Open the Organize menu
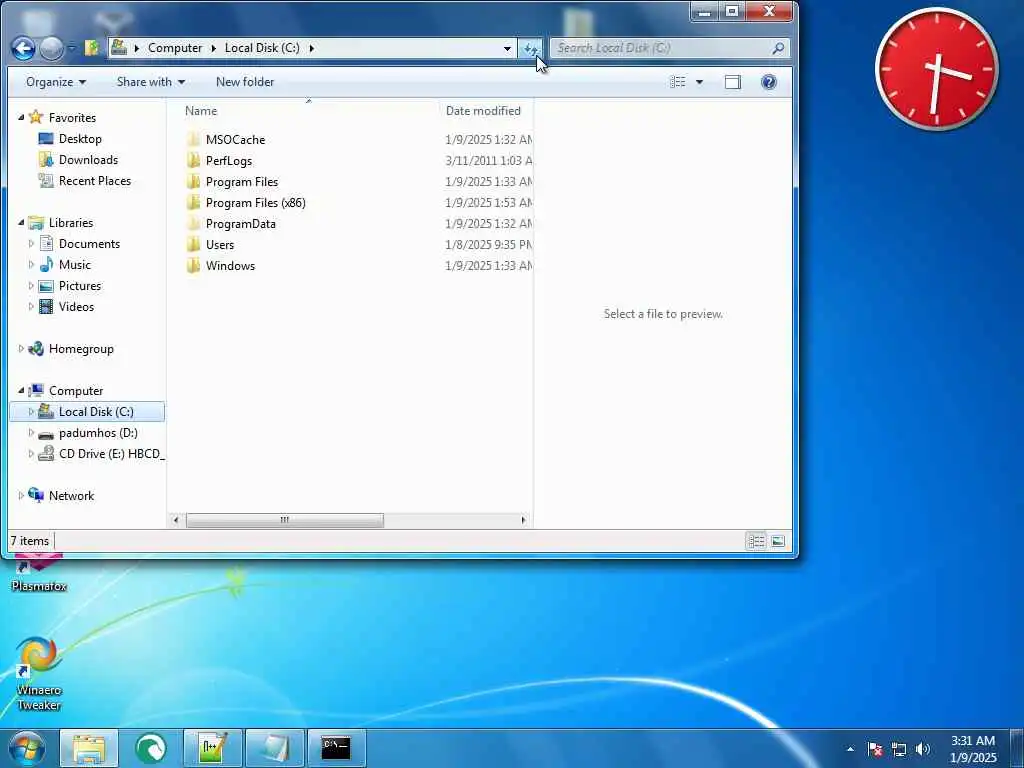 (x=56, y=82)
